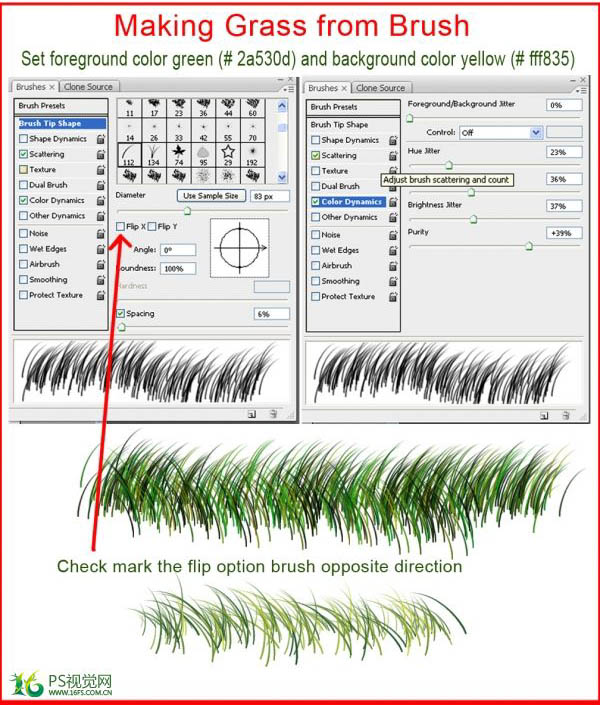Pick the brush tip labeled 23
Image resolution: width=600 pixels, height=705 pixels.
point(179,108)
